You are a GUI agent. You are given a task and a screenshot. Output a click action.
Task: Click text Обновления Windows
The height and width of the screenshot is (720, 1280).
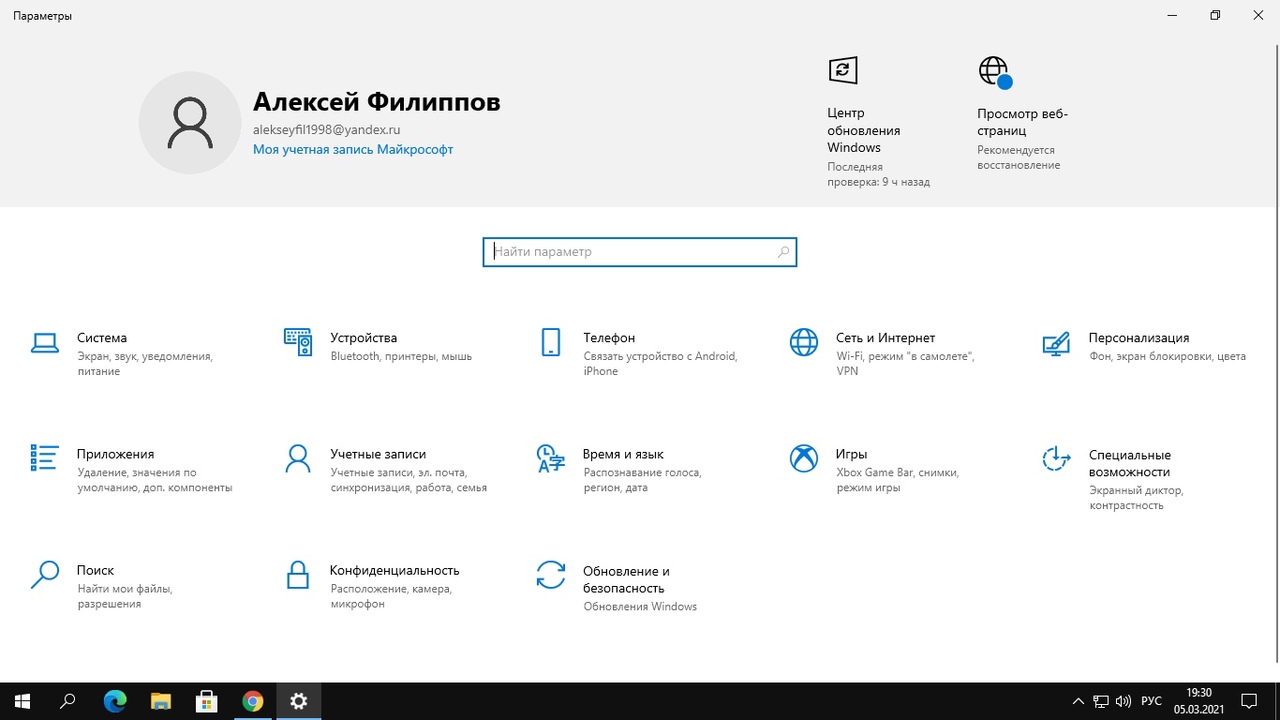click(640, 606)
